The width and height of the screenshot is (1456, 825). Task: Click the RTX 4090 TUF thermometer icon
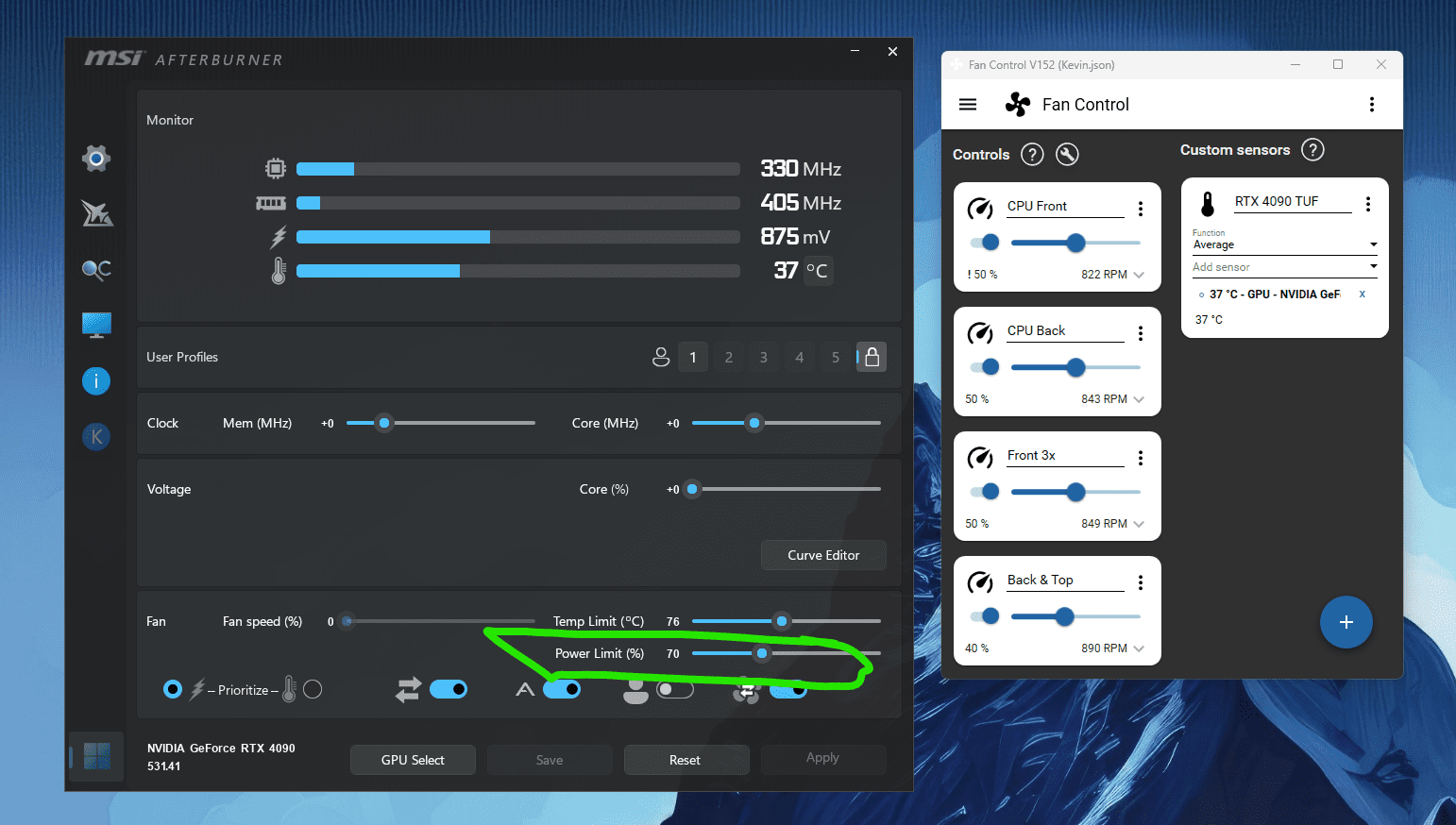(1208, 204)
